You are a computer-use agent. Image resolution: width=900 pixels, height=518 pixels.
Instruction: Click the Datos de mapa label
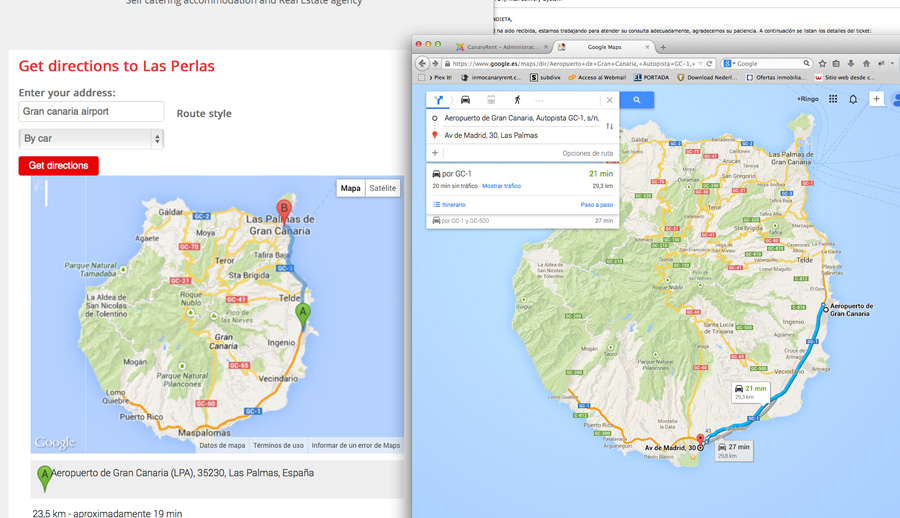point(222,445)
